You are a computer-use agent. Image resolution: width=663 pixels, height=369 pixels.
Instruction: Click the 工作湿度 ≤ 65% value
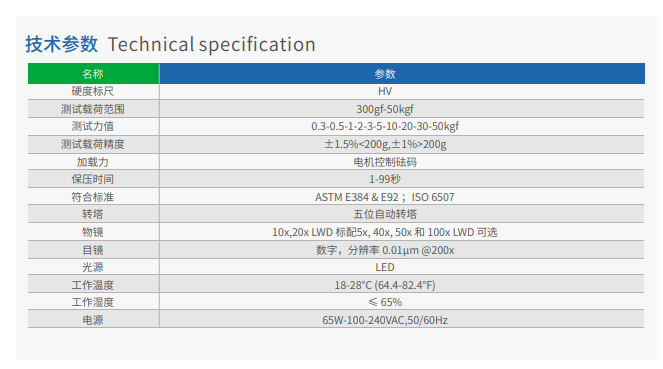[385, 302]
